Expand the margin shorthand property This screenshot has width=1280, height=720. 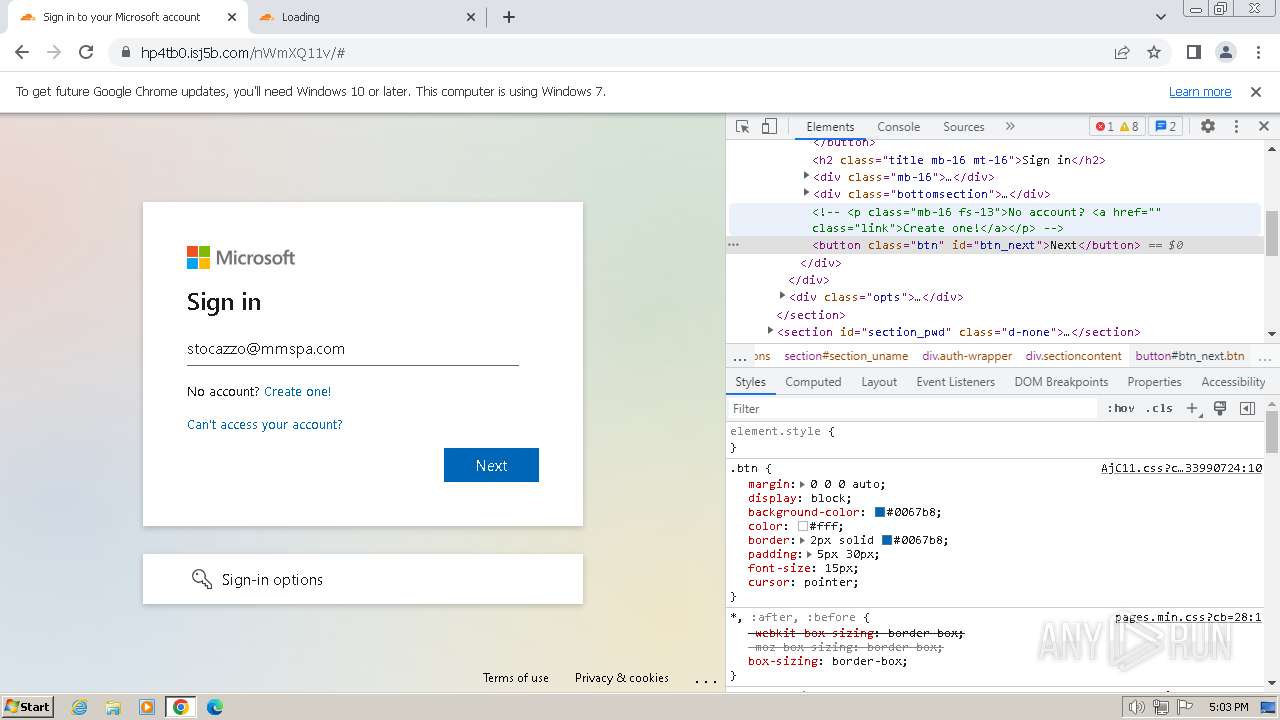[803, 484]
